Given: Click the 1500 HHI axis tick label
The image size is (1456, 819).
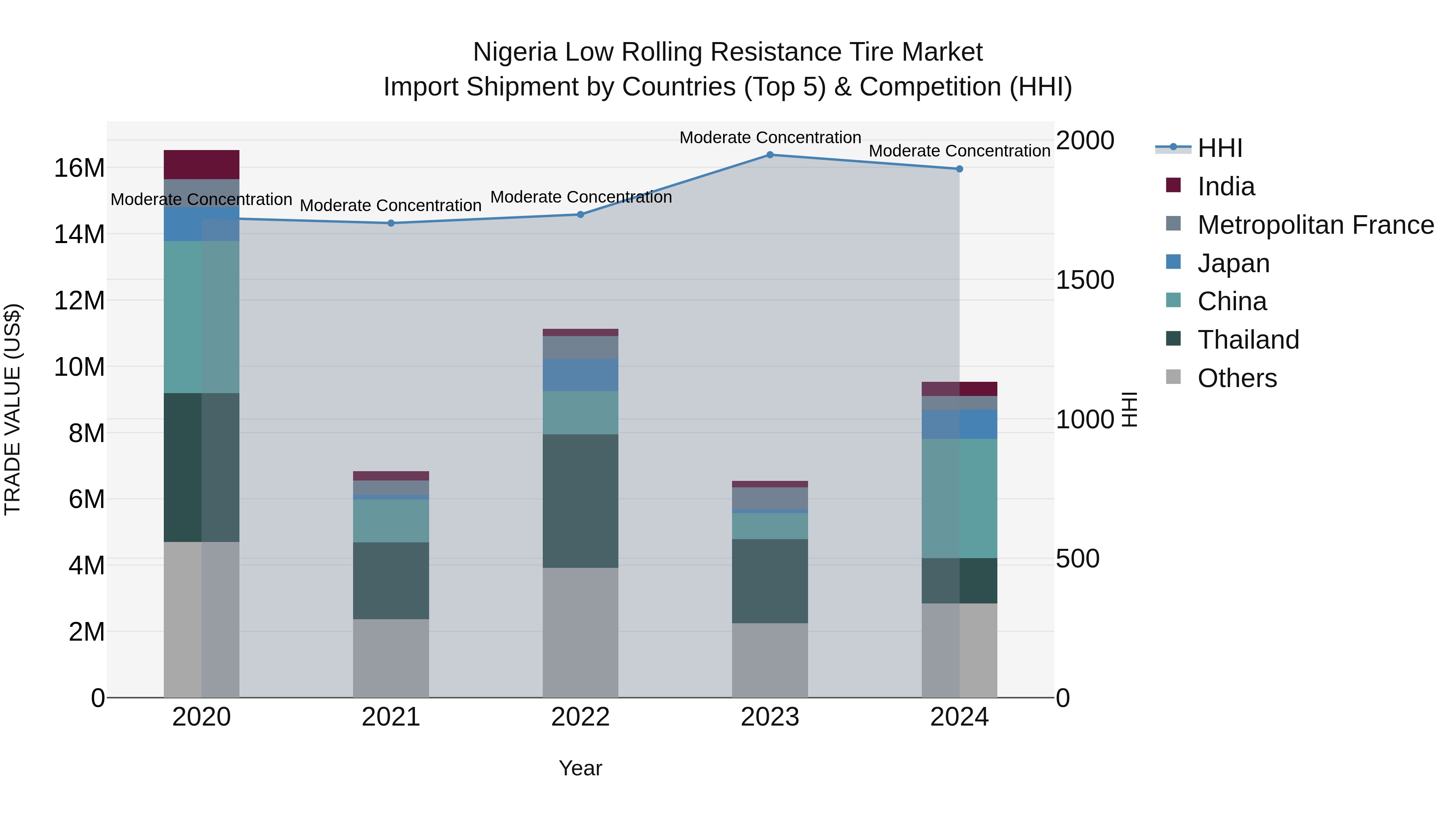Looking at the screenshot, I should click(x=1085, y=280).
